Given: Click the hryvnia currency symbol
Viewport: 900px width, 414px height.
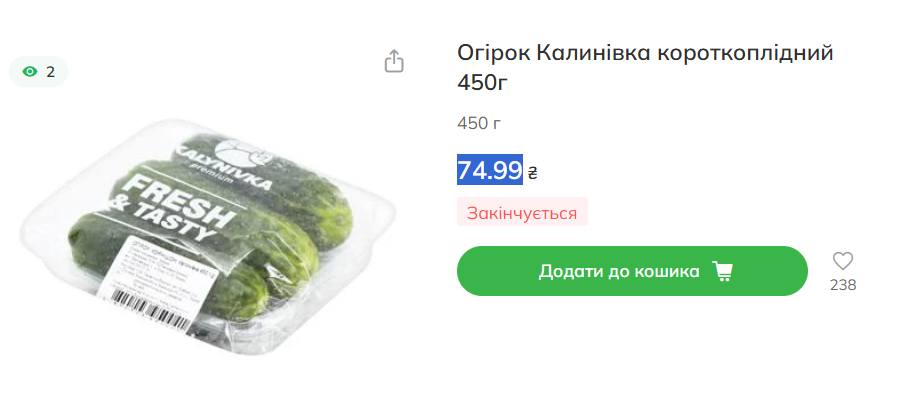Looking at the screenshot, I should (532, 172).
